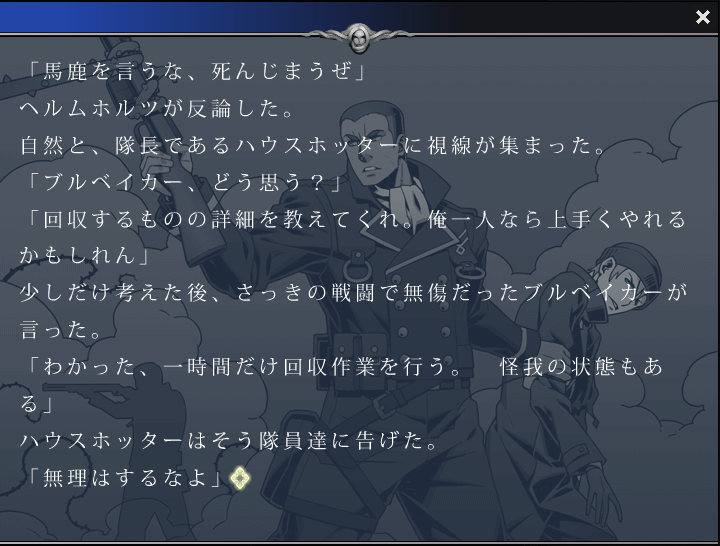The width and height of the screenshot is (720, 546).
Task: Click the line 「回収するものの詳細を教えてくれ
Action: coord(354,219)
